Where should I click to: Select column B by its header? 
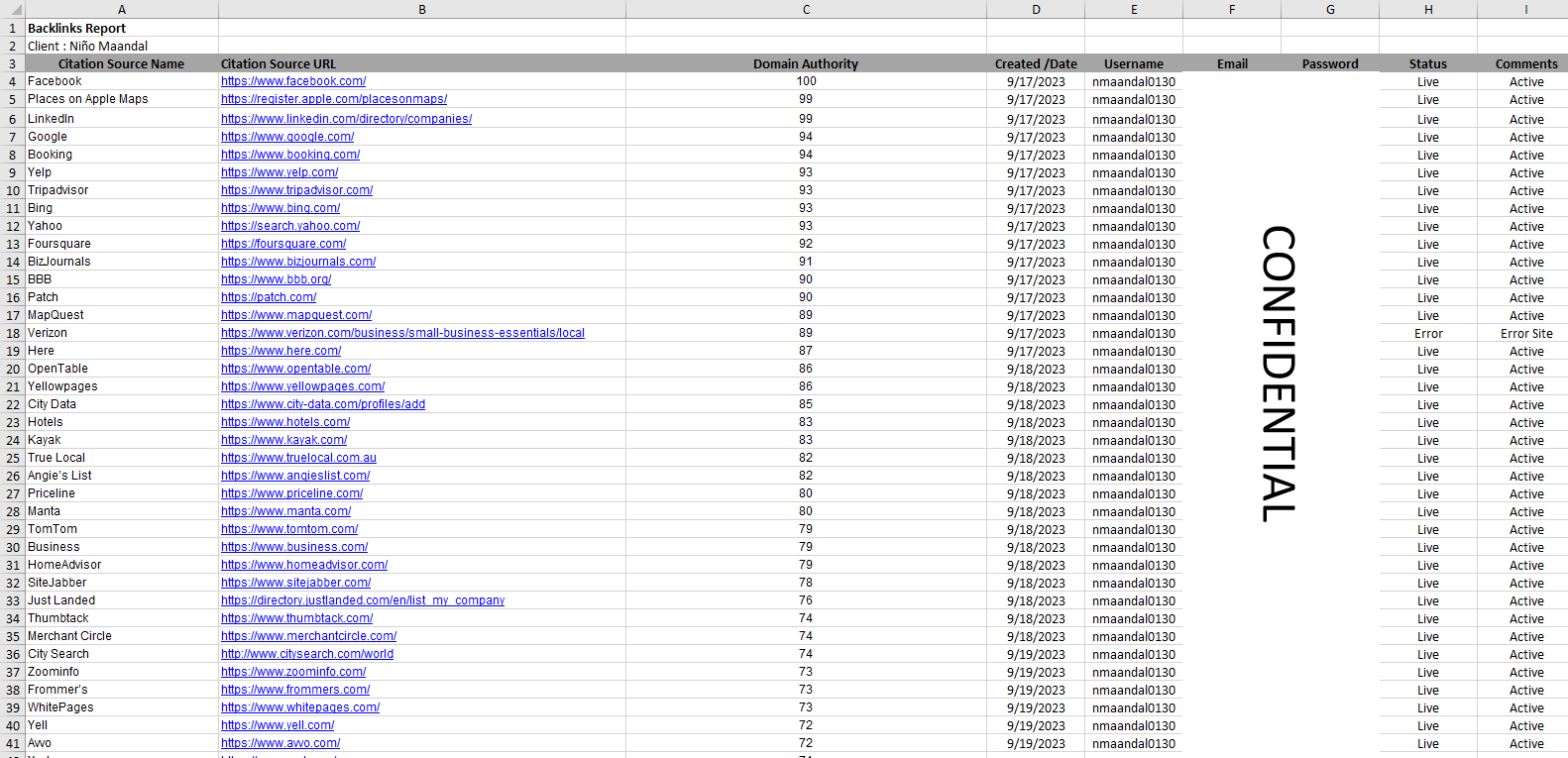(422, 9)
